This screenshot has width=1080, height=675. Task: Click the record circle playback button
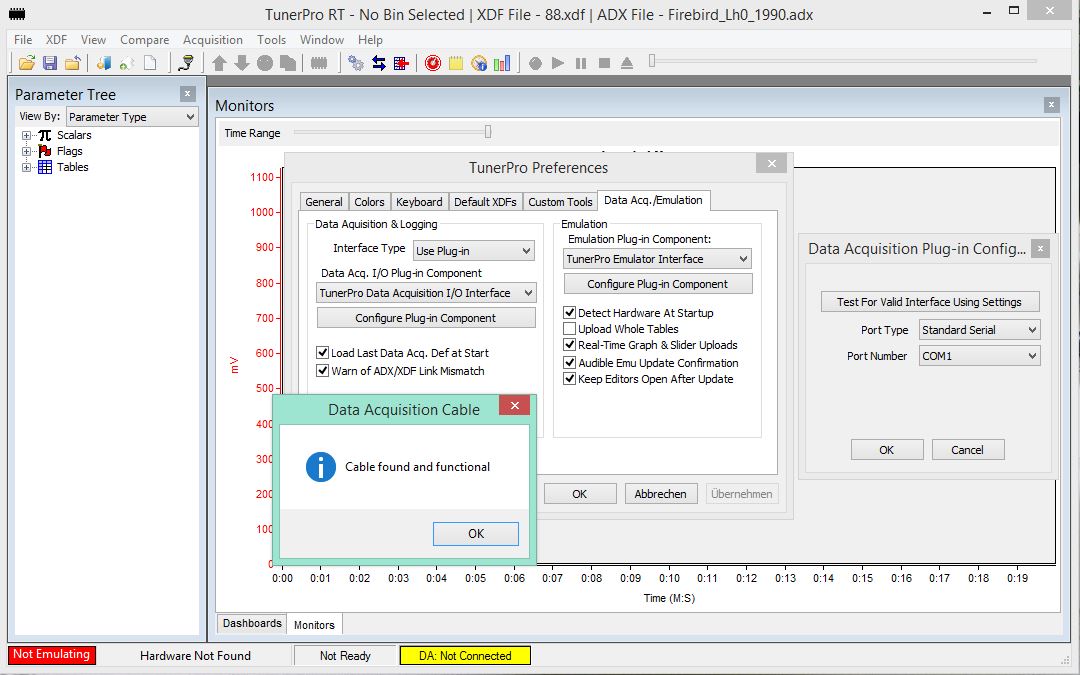click(535, 63)
